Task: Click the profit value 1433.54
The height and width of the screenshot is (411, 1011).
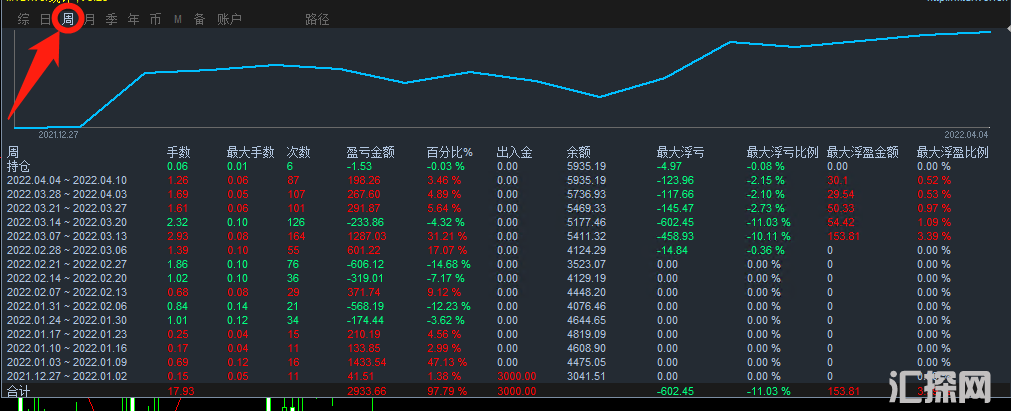Action: click(366, 362)
